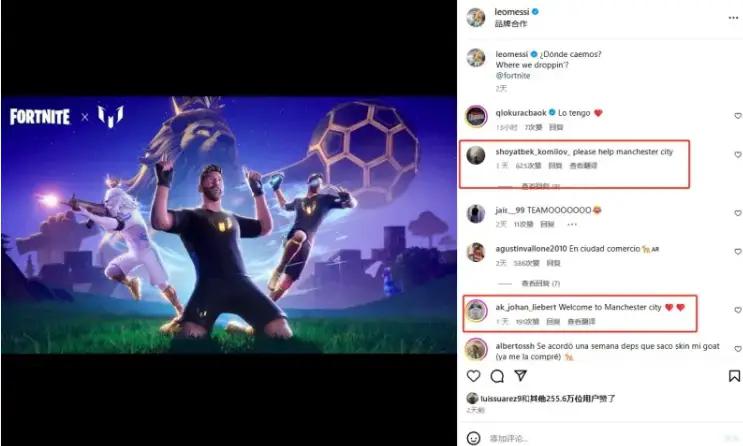Viewport: 743px width, 446px height.
Task: Like shoyatbek_komilov_'s Manchester City comment
Action: (737, 155)
